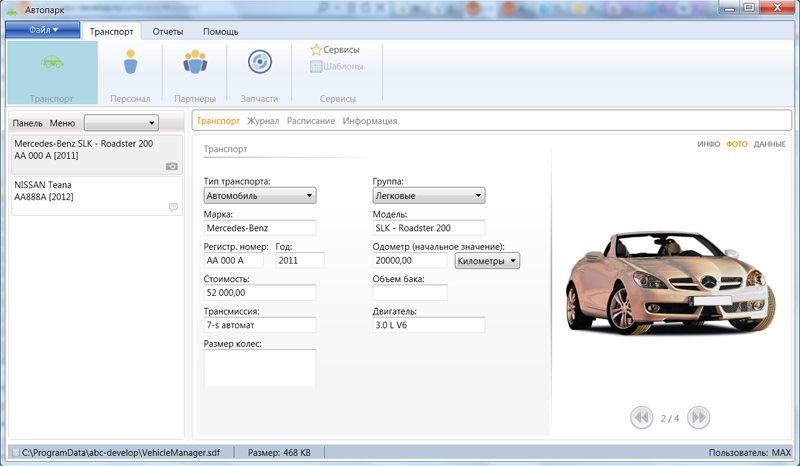The height and width of the screenshot is (466, 800).
Task: Click the Автопарк app icon in title bar
Action: [x=12, y=10]
